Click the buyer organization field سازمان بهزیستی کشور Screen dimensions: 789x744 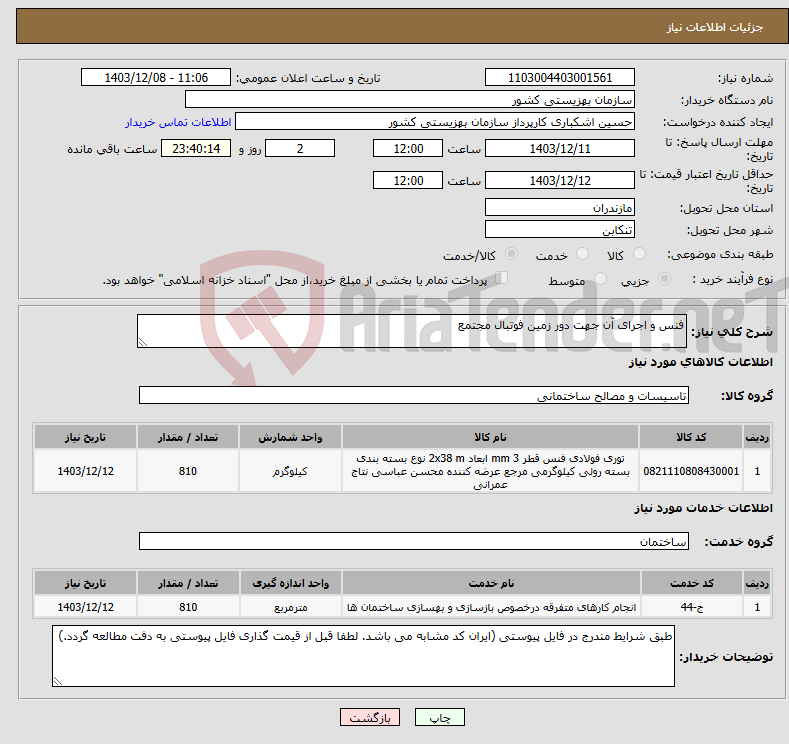tap(410, 99)
